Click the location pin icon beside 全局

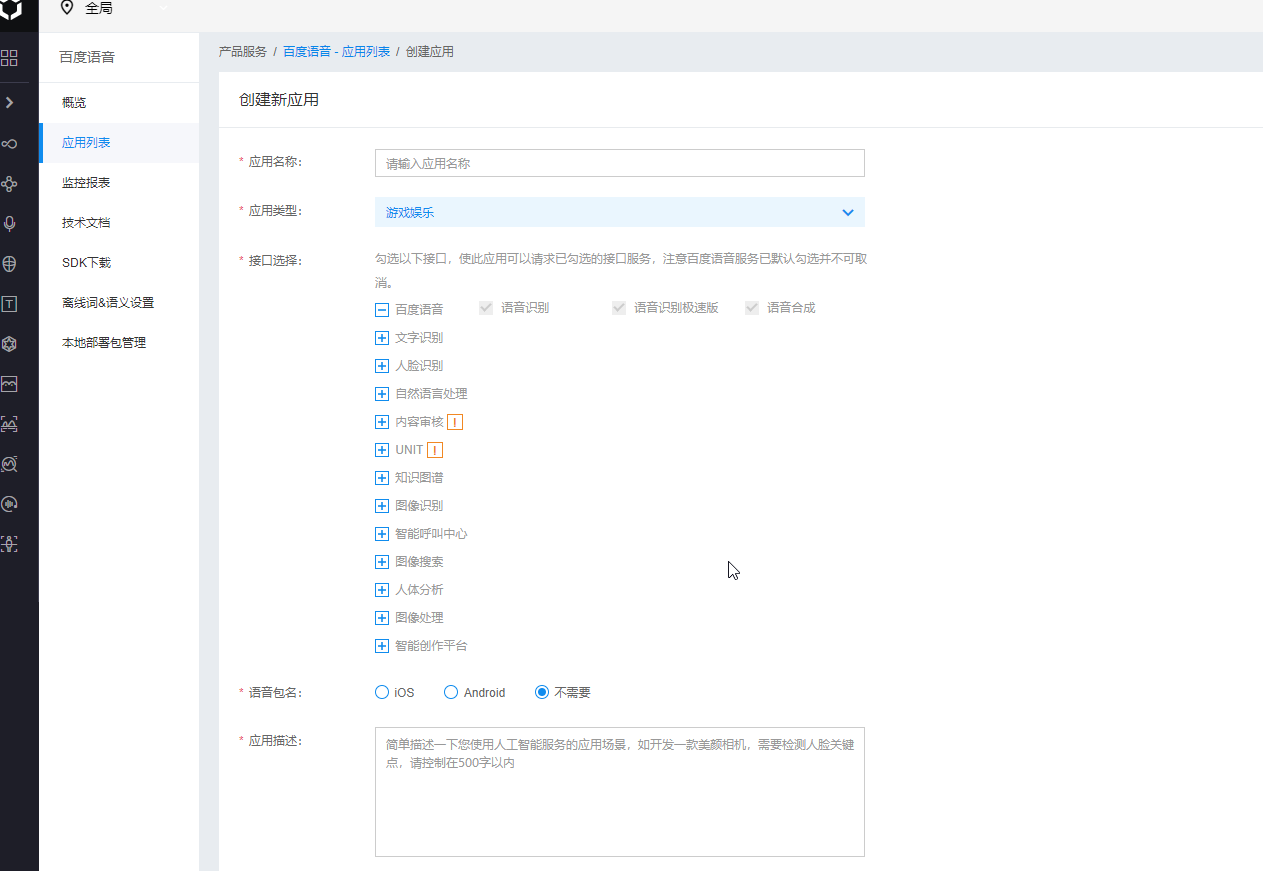67,8
